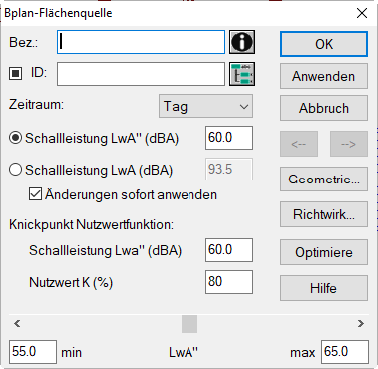Click the OK button
The image size is (378, 369).
coord(324,44)
